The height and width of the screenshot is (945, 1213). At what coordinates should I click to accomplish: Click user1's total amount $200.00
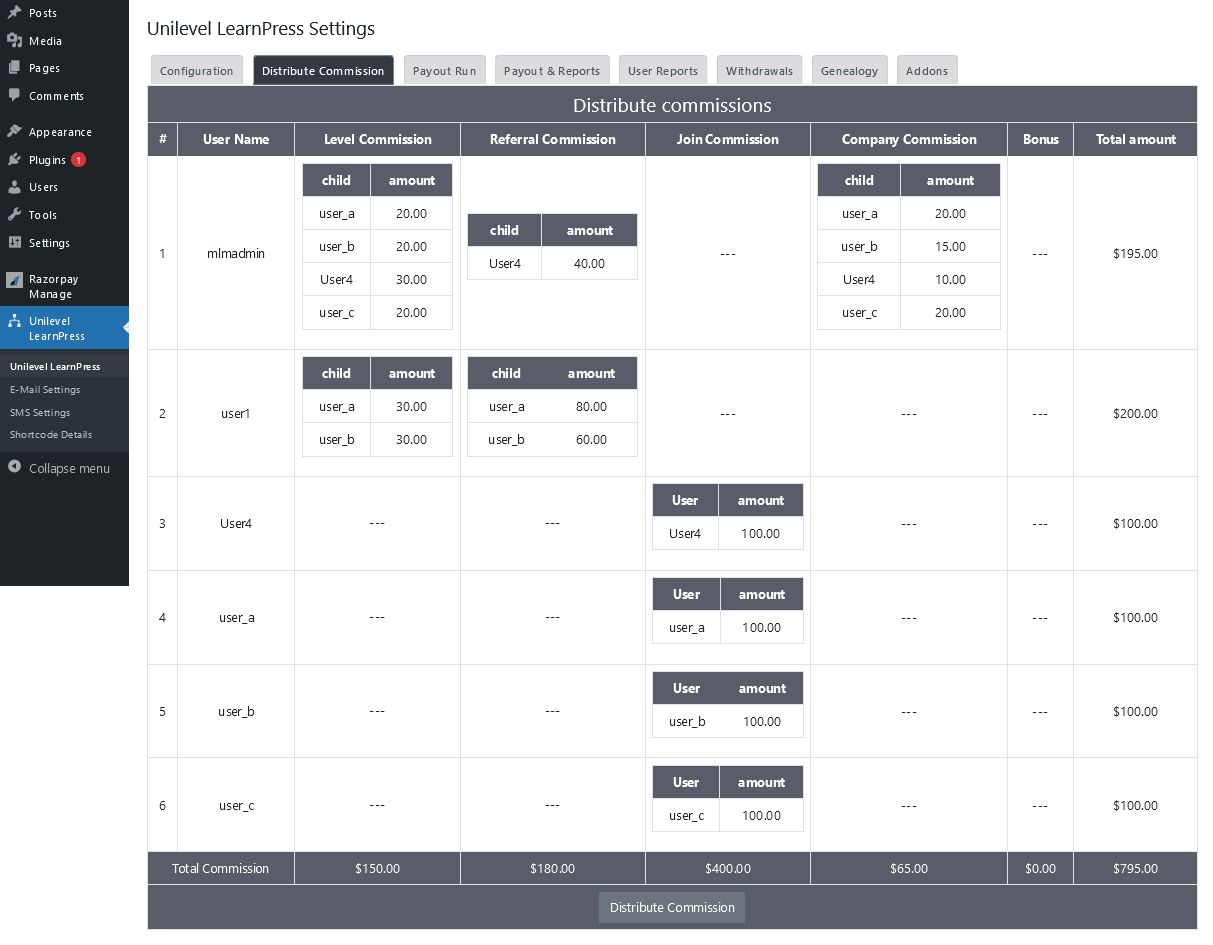pos(1135,413)
